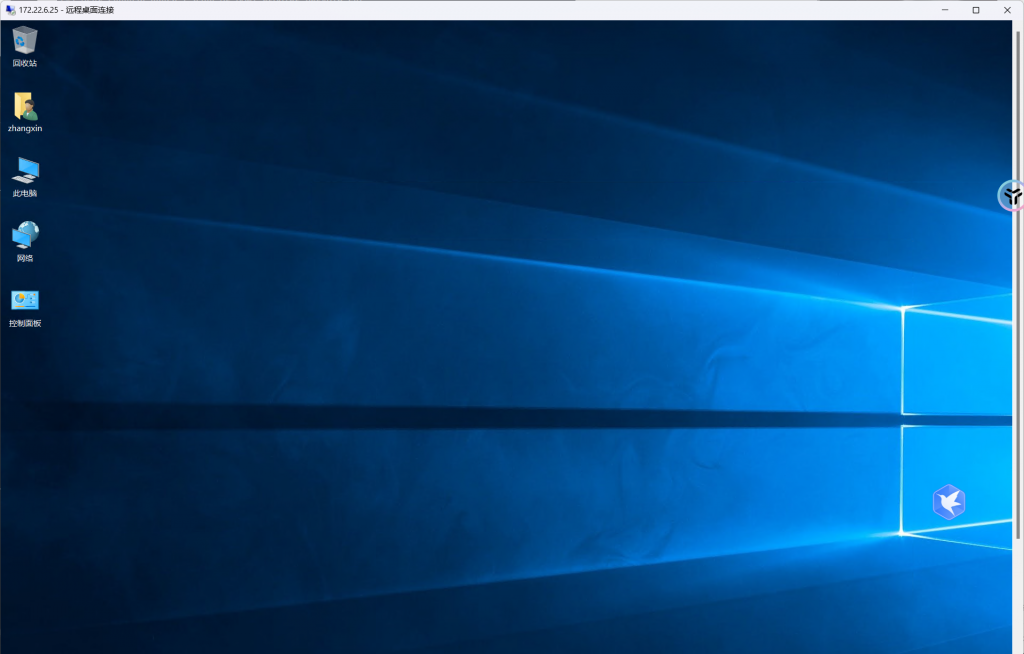Select the 此电脑 (This PC) desktop icon
The height and width of the screenshot is (654, 1024).
point(25,177)
